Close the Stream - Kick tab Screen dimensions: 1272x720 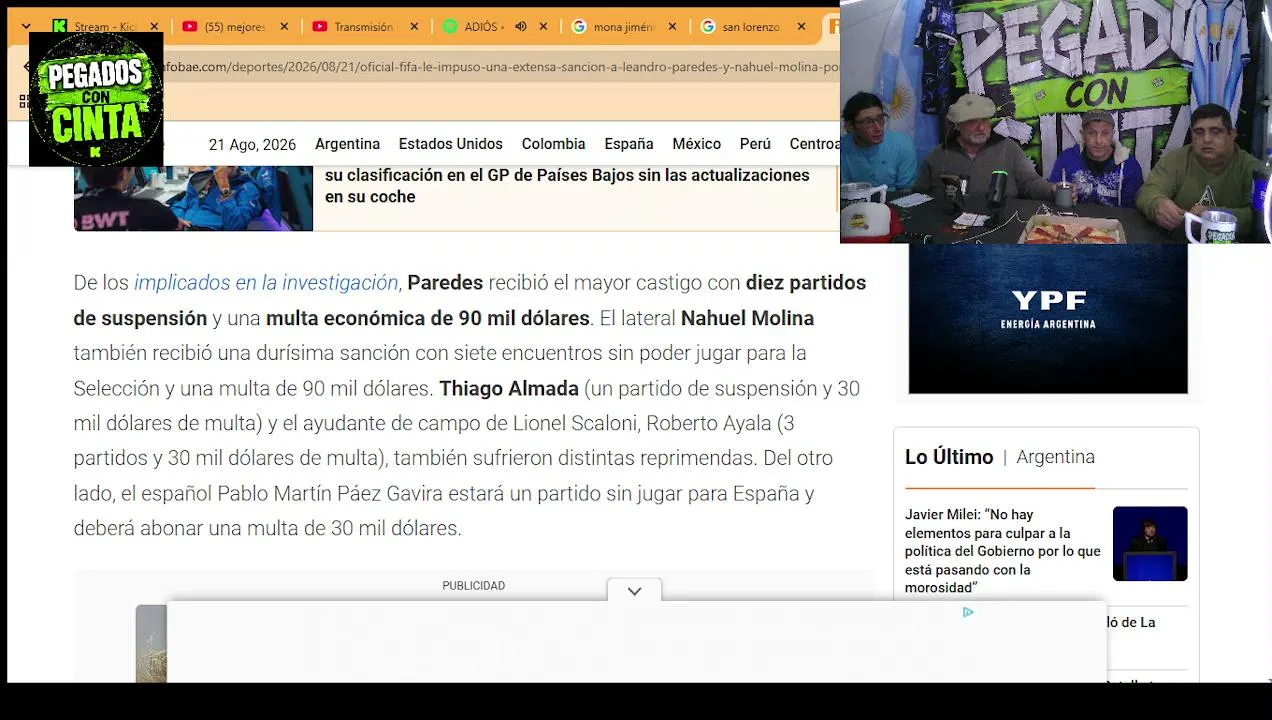click(x=154, y=27)
